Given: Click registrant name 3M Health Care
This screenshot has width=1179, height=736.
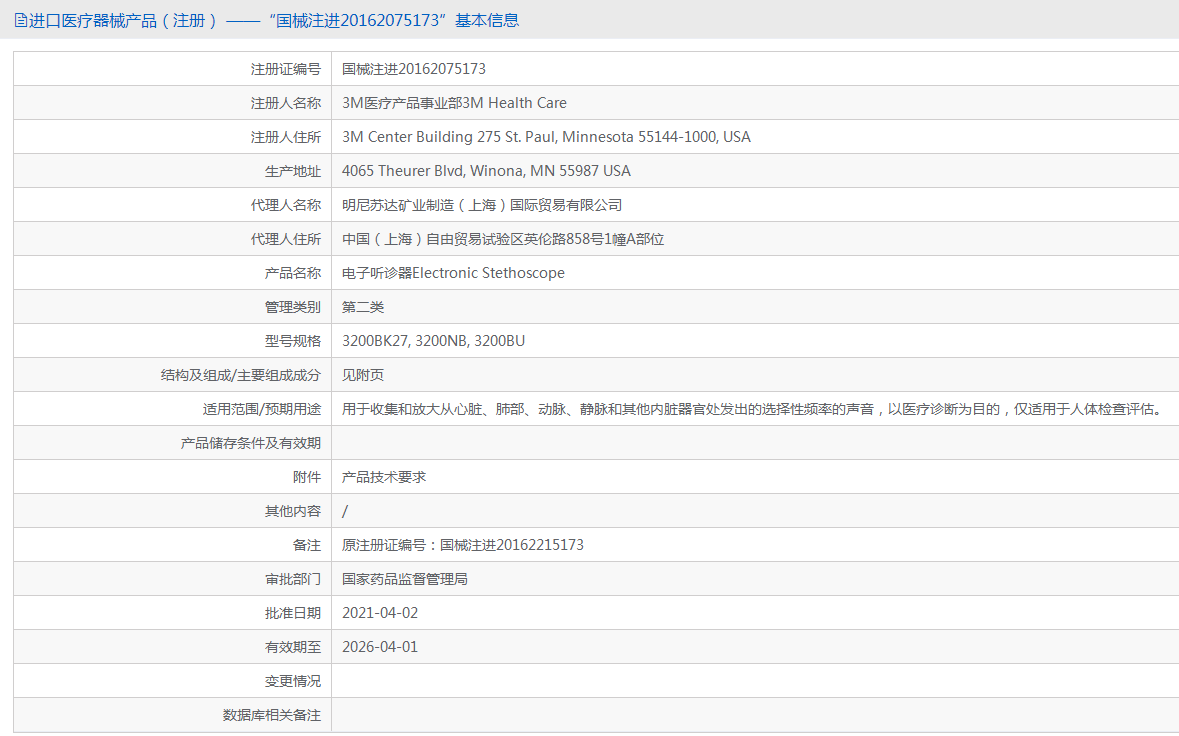Looking at the screenshot, I should (453, 103).
